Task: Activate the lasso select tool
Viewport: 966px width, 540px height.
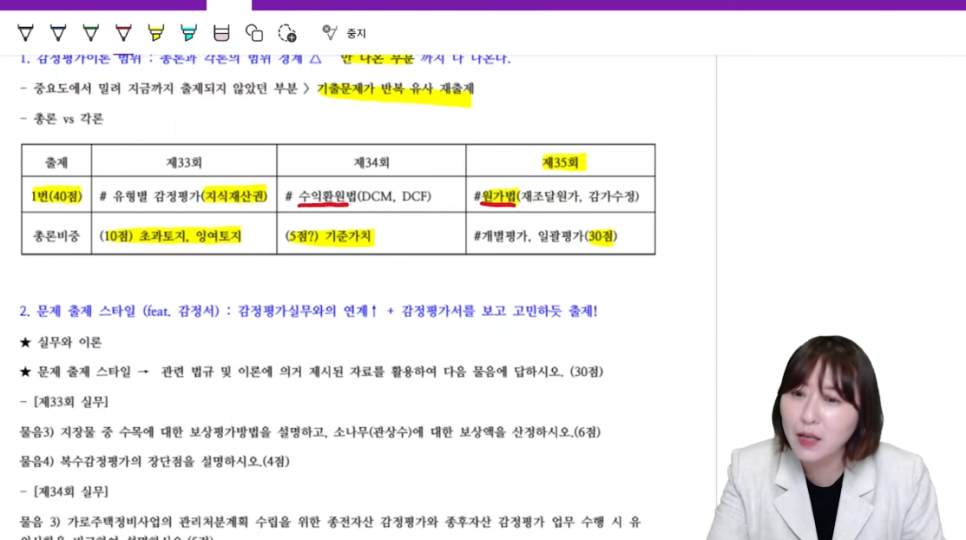Action: point(287,33)
